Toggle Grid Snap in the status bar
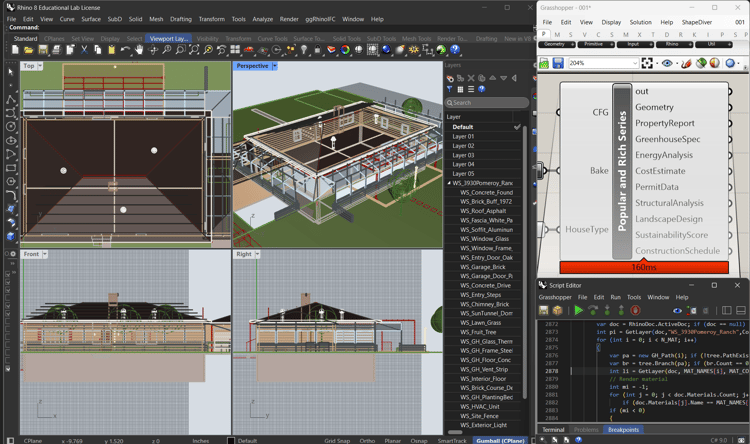The width and height of the screenshot is (750, 444). pyautogui.click(x=337, y=441)
